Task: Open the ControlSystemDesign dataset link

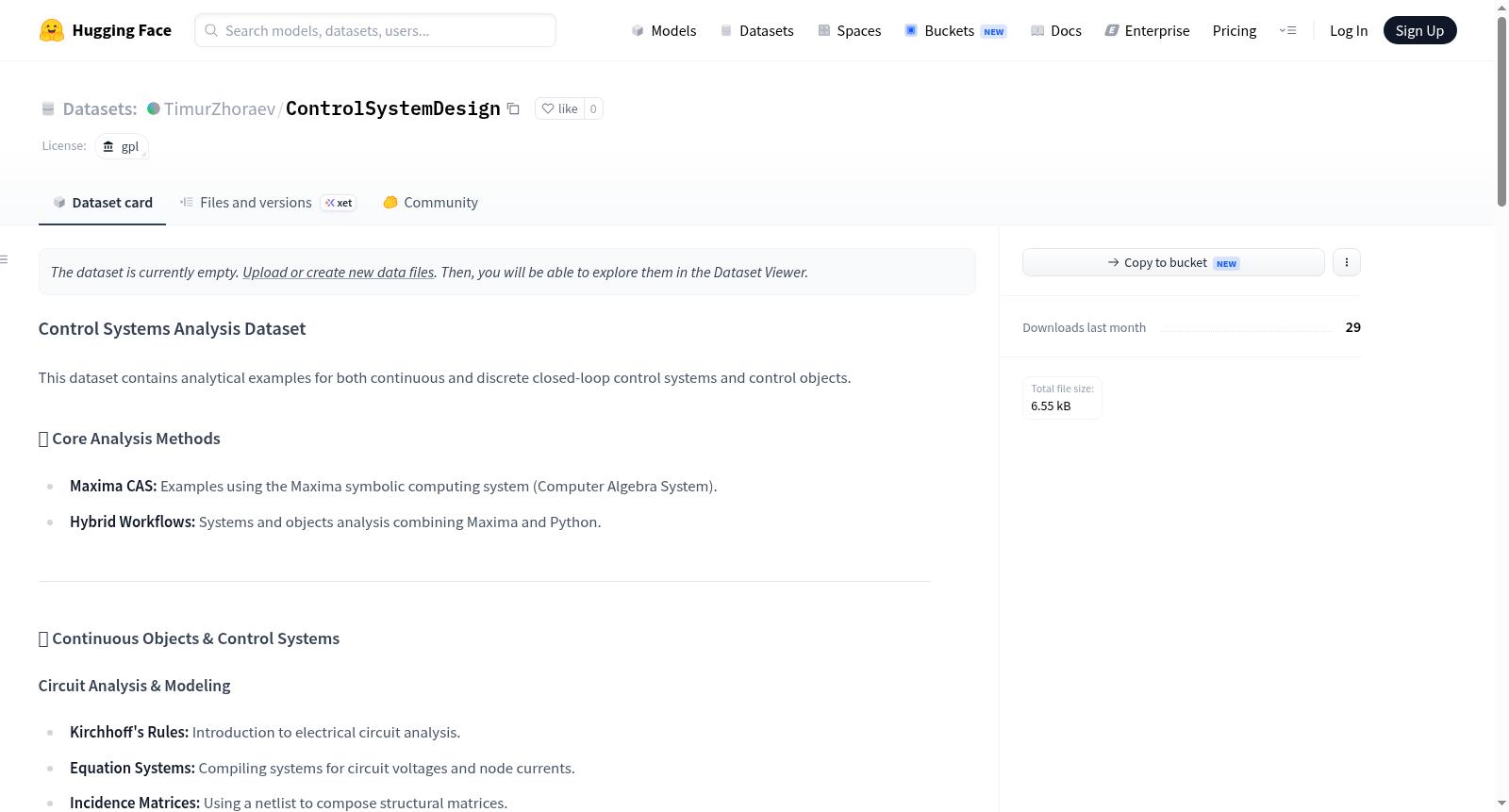Action: pos(393,108)
